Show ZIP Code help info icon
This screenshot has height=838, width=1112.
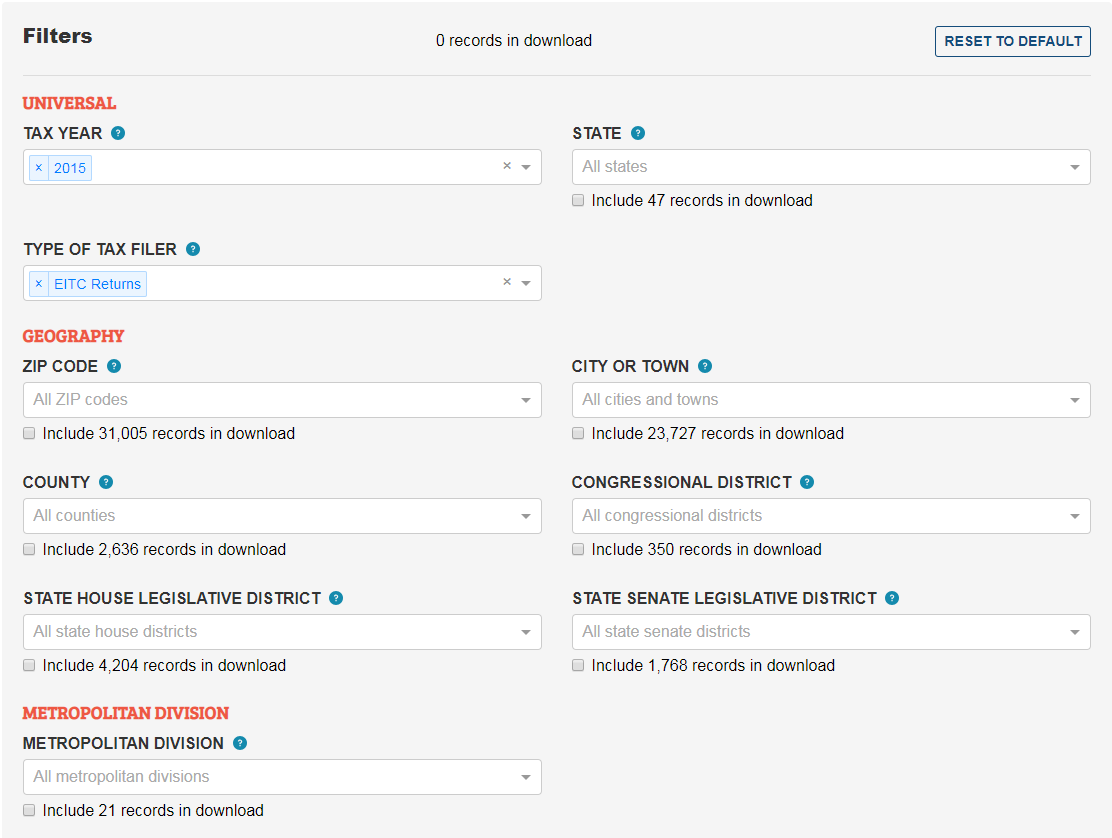(114, 366)
